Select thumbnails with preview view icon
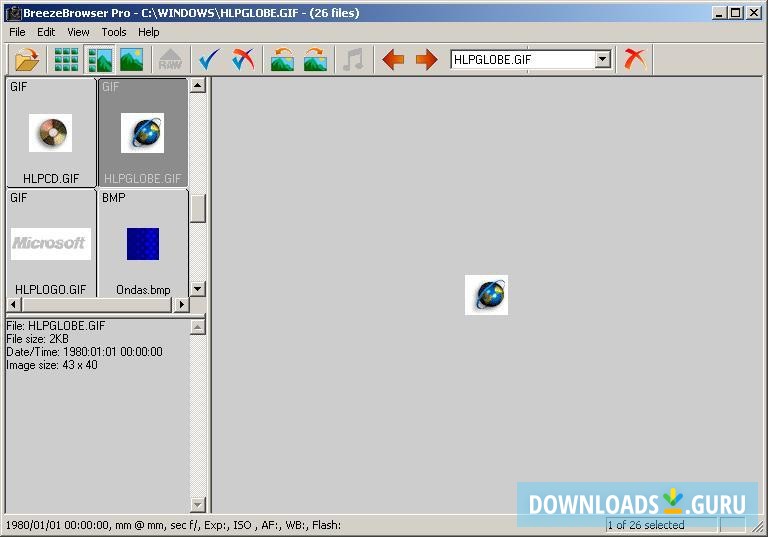This screenshot has height=537, width=768. click(100, 59)
